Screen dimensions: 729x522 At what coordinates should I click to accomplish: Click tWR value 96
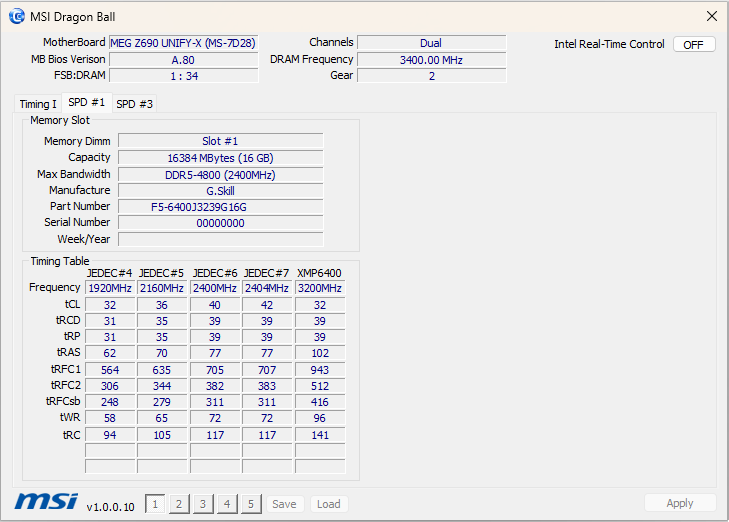click(320, 418)
